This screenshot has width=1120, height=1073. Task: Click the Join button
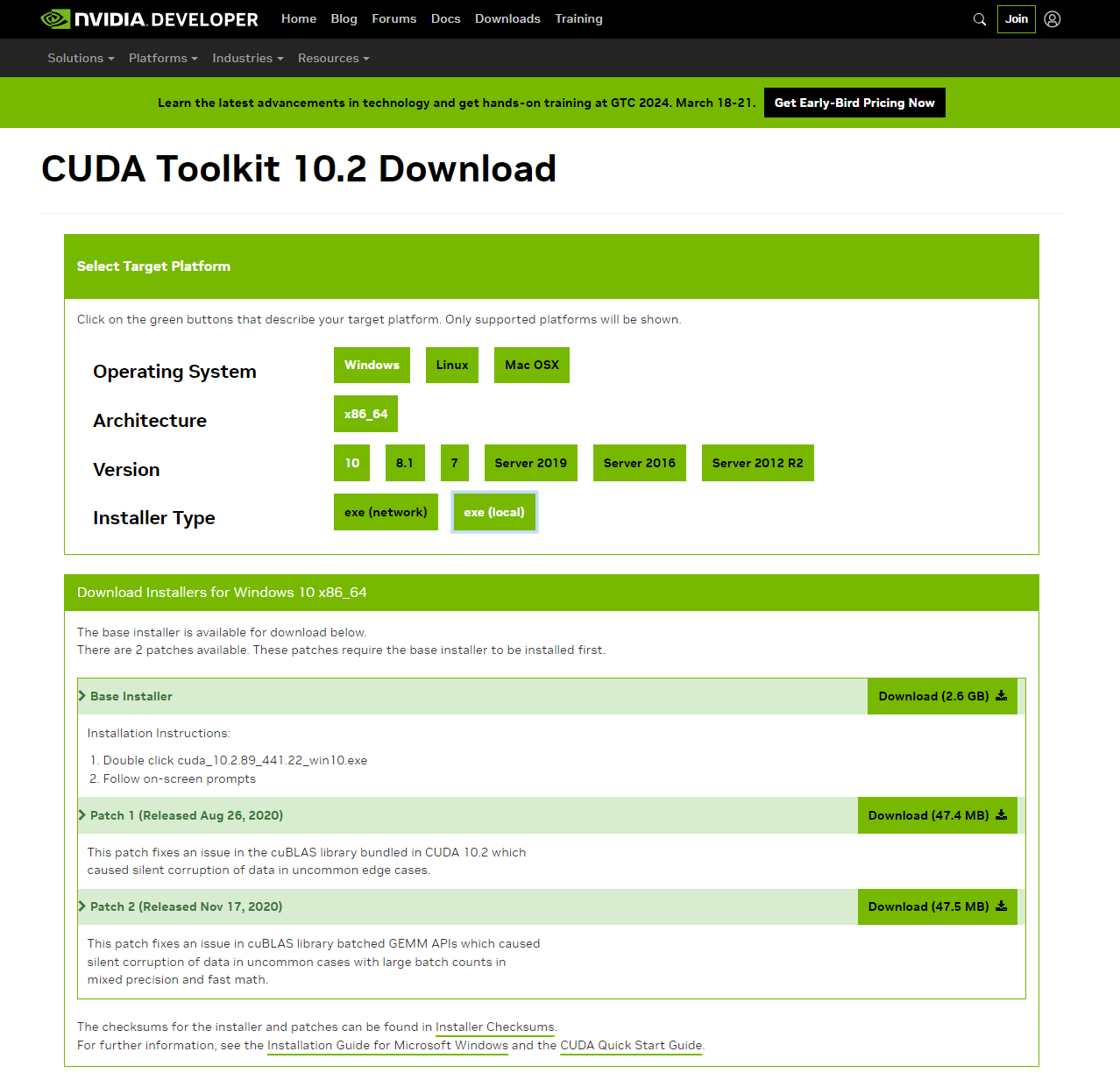[1017, 19]
